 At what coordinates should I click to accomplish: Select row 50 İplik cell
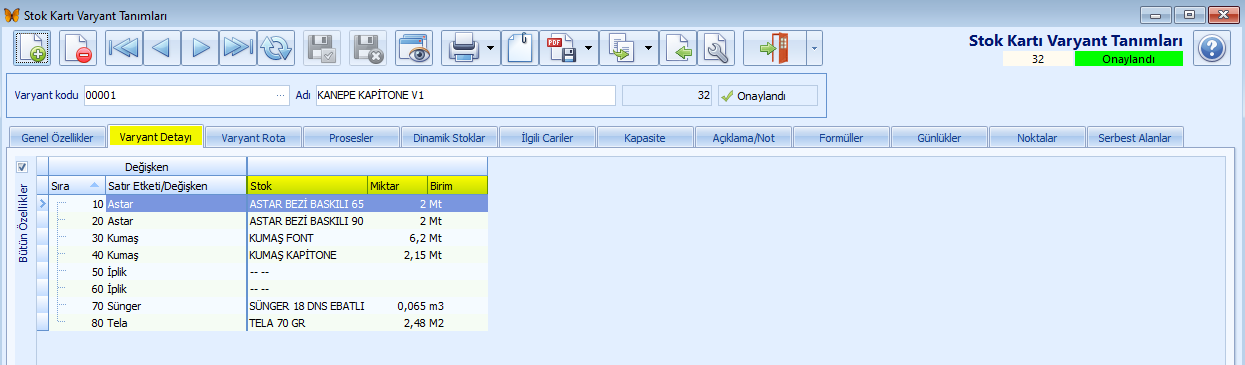[176, 272]
